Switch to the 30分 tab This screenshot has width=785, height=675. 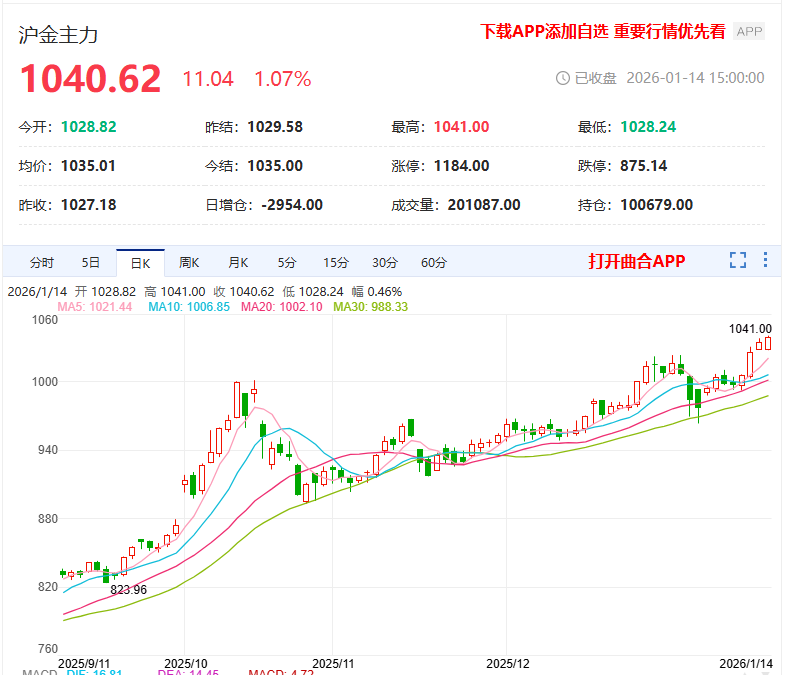pos(385,262)
